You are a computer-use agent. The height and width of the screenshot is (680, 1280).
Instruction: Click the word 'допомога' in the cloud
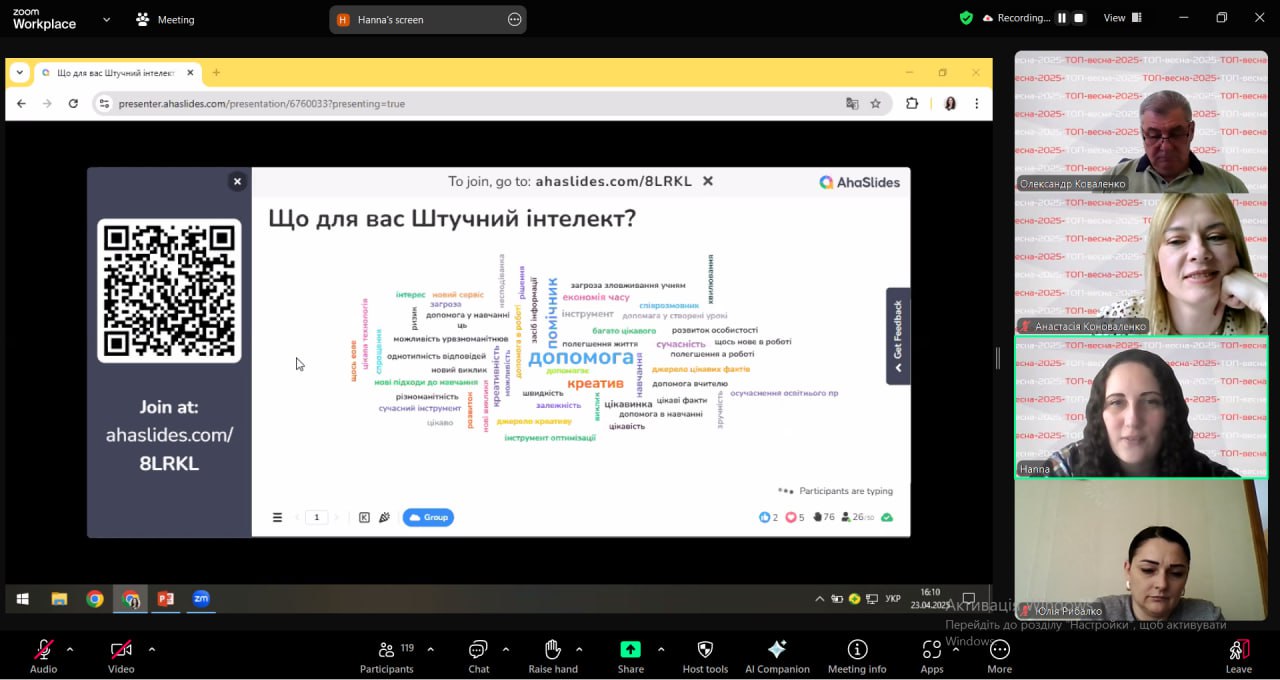[581, 357]
